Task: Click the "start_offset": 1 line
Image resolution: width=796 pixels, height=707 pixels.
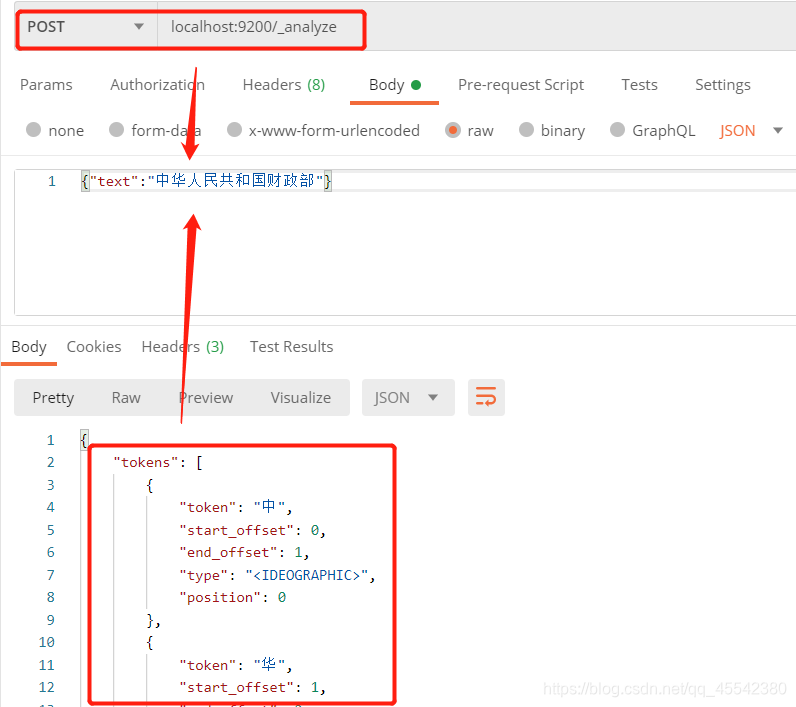Action: (x=252, y=687)
